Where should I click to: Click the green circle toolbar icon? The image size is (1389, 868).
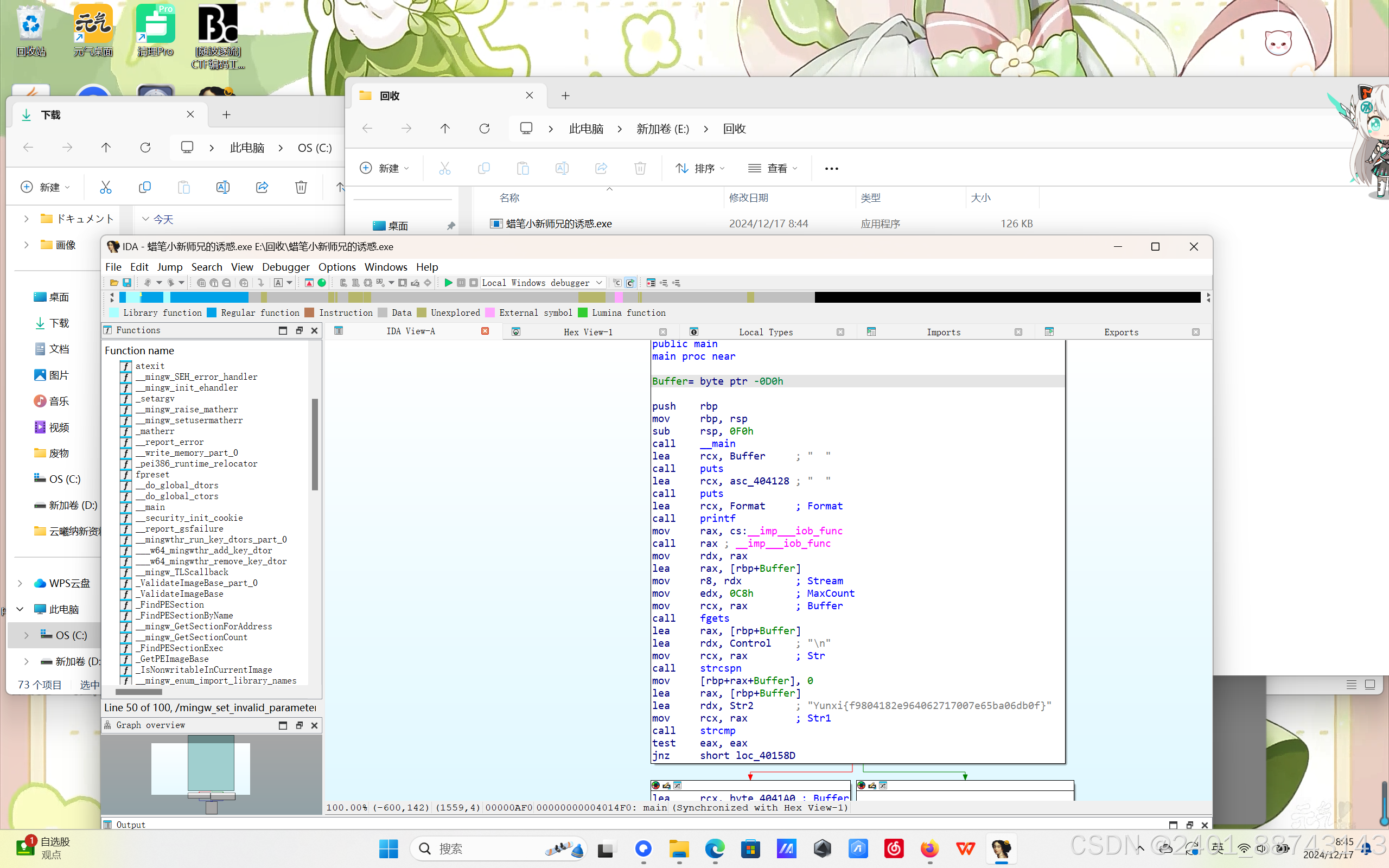[x=322, y=283]
